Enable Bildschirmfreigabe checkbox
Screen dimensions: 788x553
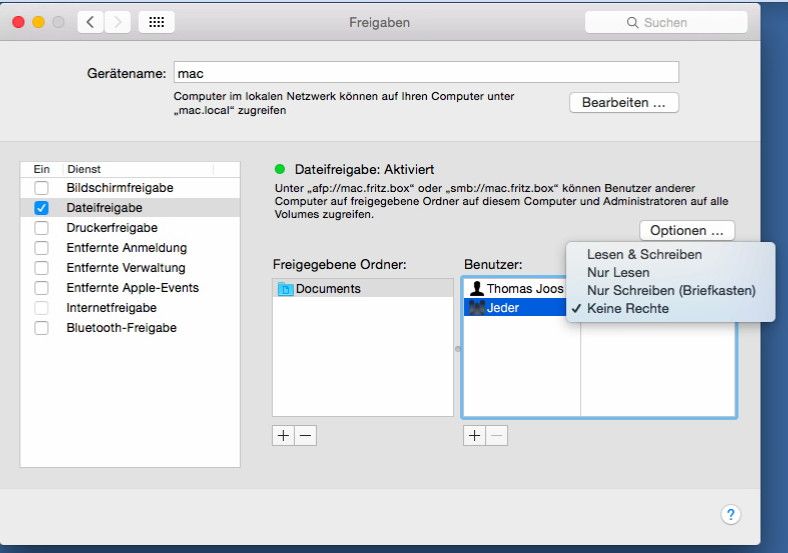(41, 188)
